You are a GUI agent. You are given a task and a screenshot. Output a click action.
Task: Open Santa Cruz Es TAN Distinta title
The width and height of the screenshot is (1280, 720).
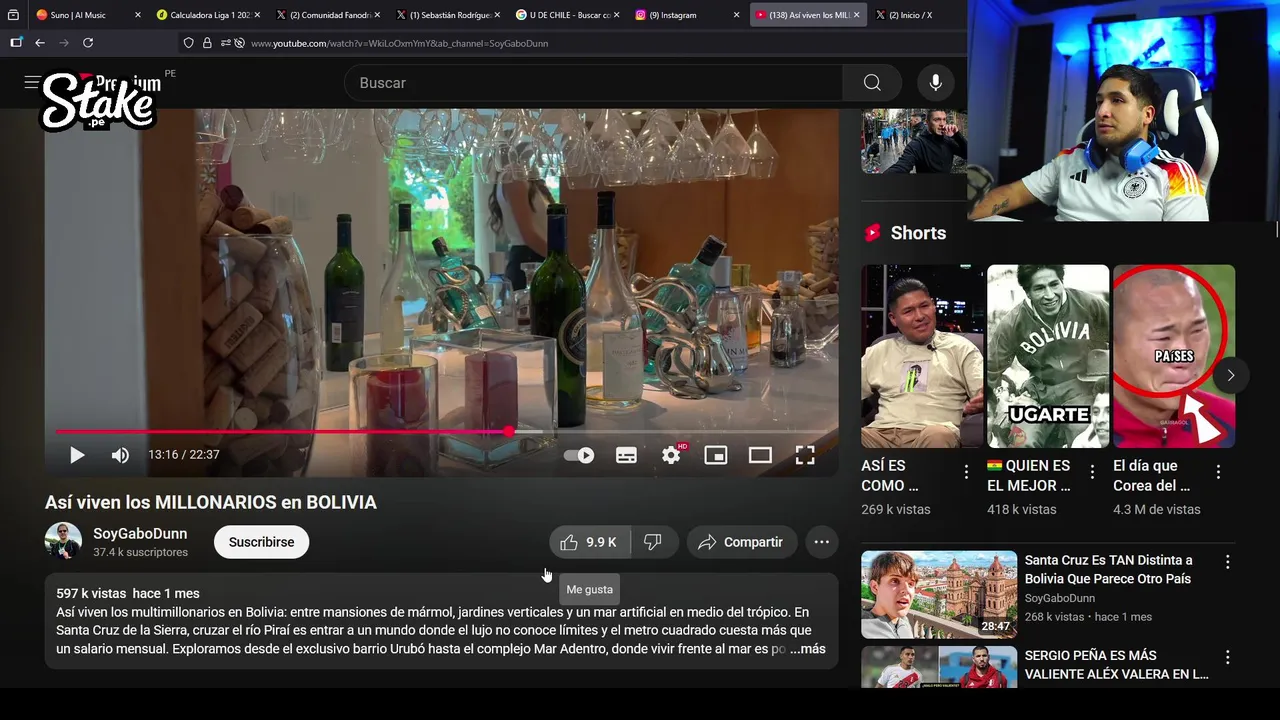(1109, 569)
